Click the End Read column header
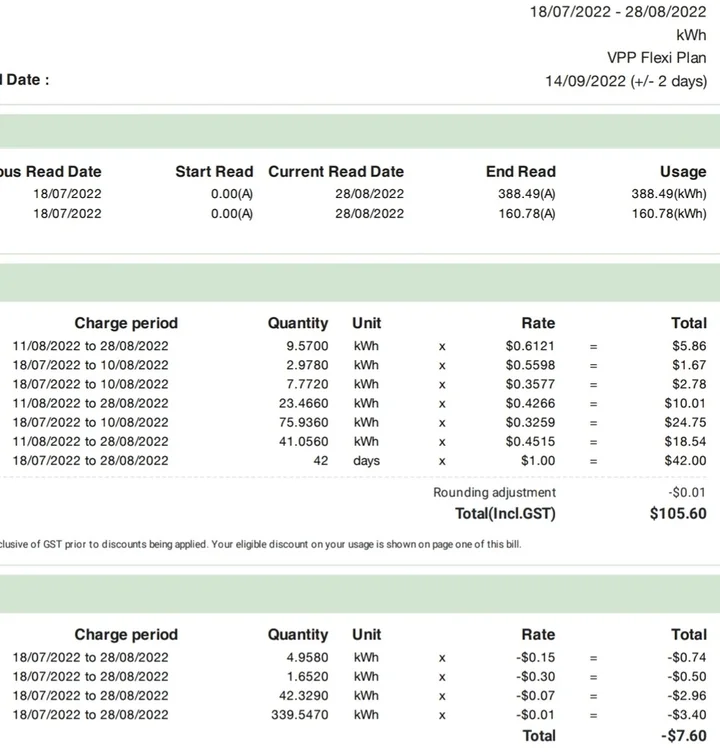This screenshot has height=754, width=720. 520,172
